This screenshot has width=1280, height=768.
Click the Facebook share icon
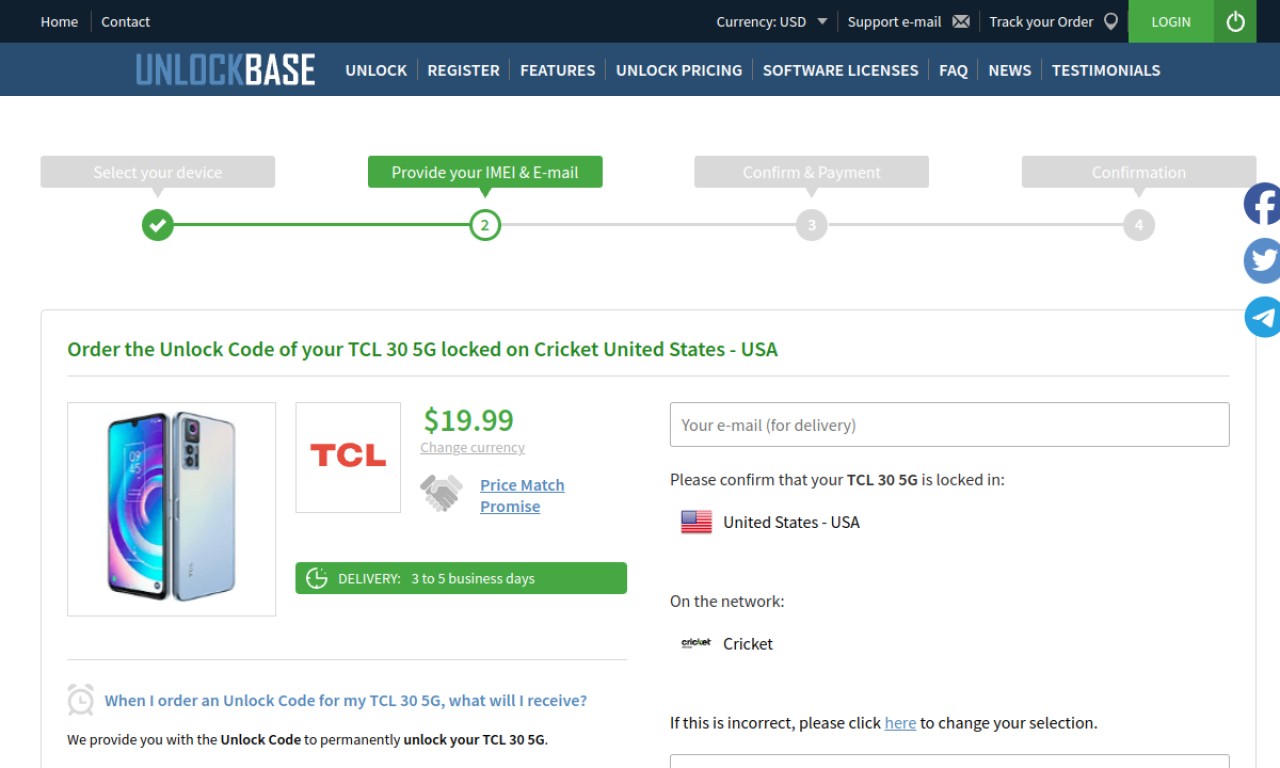pyautogui.click(x=1262, y=204)
